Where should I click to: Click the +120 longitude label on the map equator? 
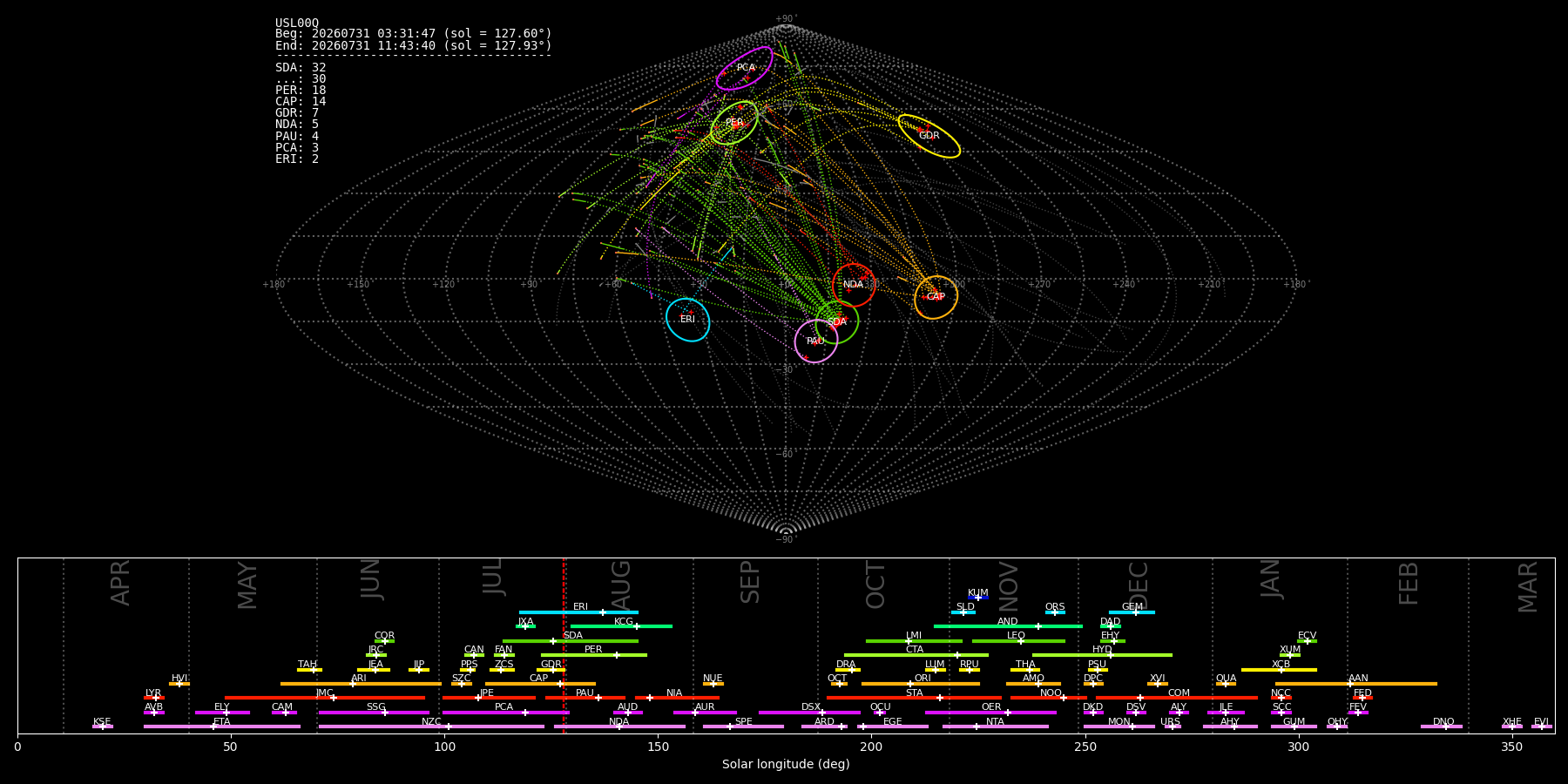444,284
